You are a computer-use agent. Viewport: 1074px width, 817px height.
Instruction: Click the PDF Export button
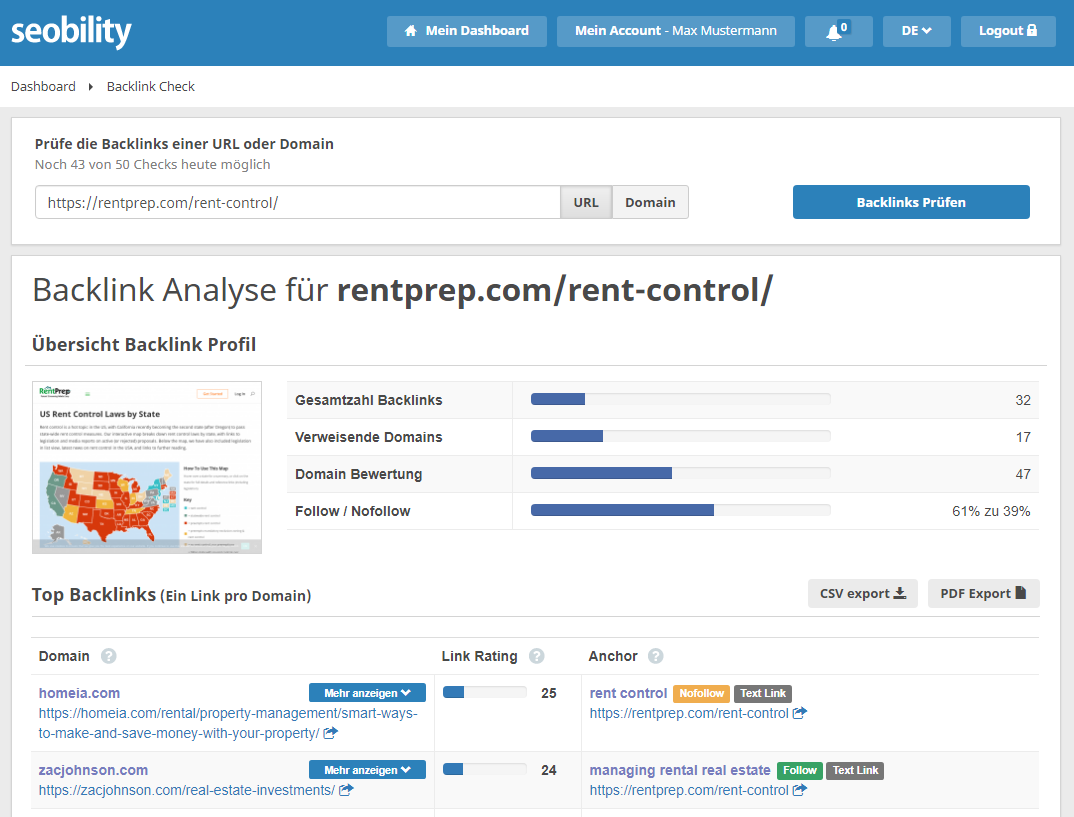click(984, 594)
